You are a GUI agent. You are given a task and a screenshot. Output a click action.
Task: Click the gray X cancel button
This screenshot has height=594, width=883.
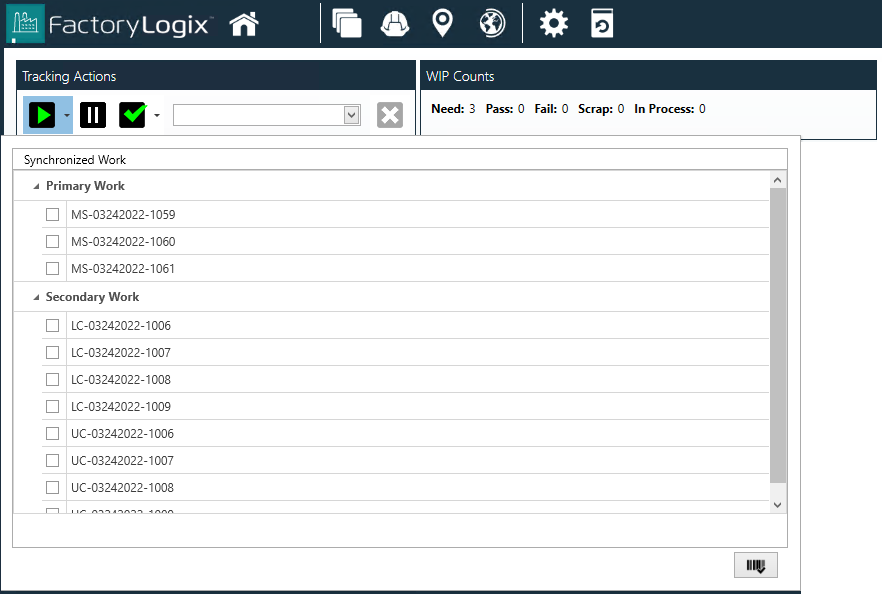click(x=390, y=115)
